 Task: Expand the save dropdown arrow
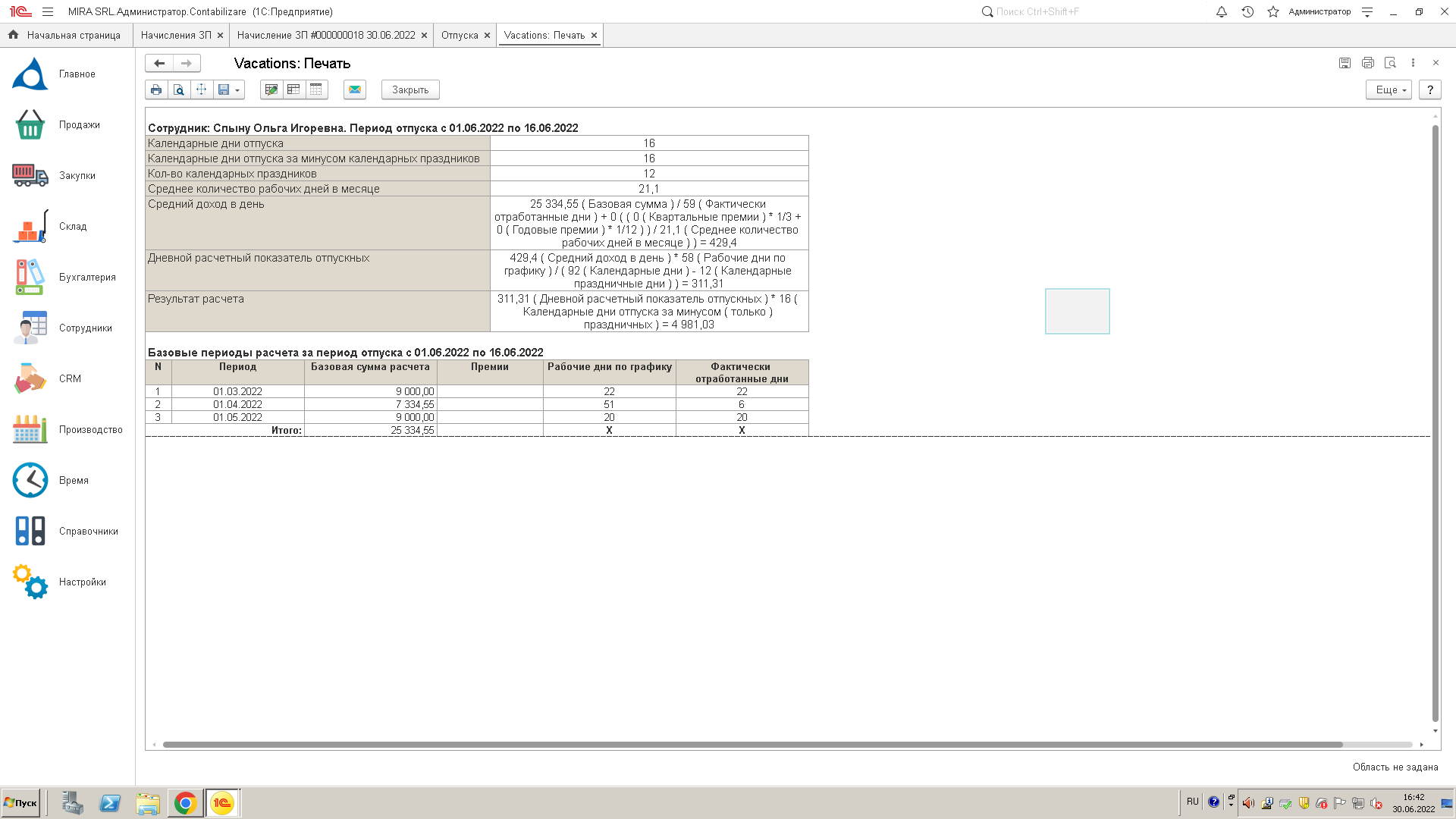(x=237, y=90)
